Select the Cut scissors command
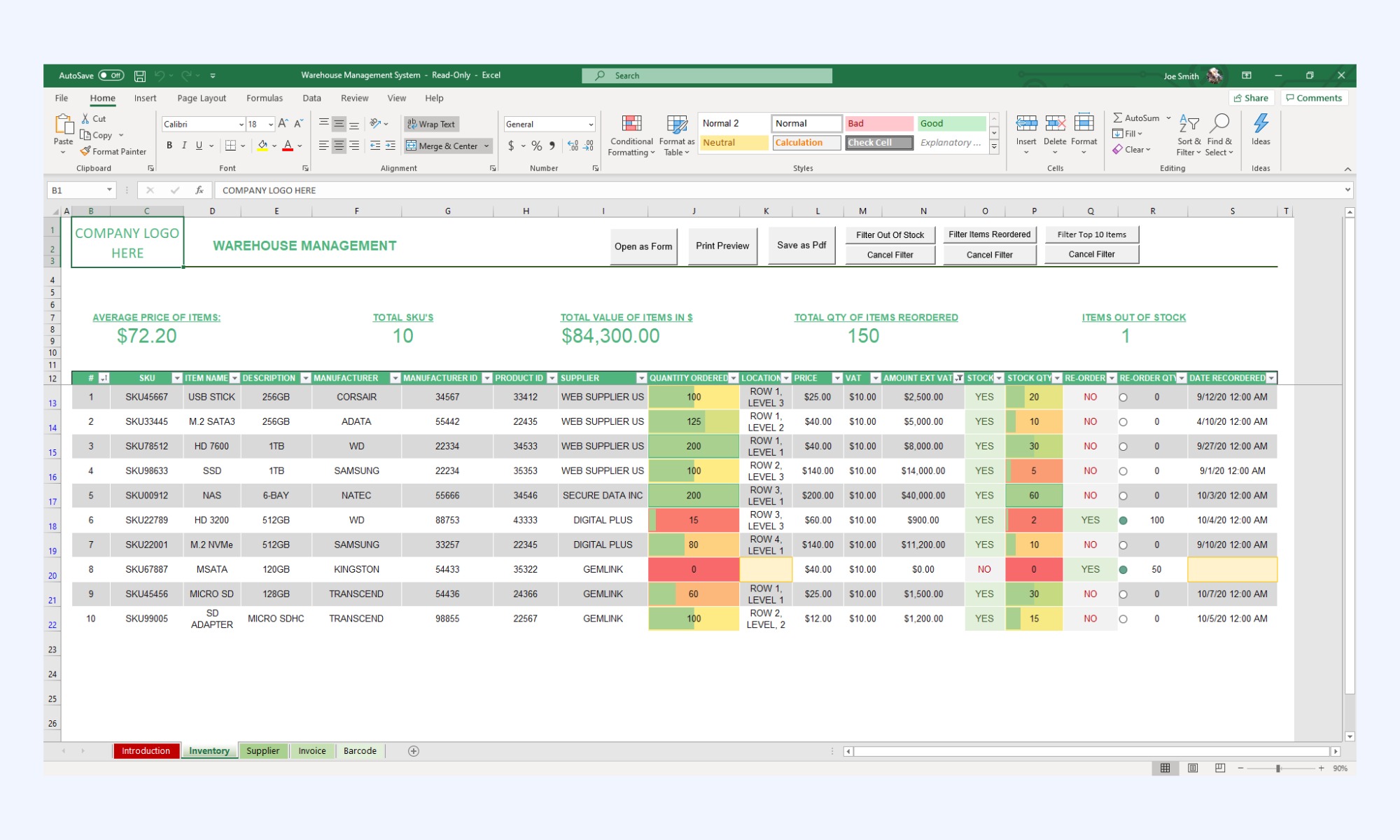1400x840 pixels. point(94,119)
